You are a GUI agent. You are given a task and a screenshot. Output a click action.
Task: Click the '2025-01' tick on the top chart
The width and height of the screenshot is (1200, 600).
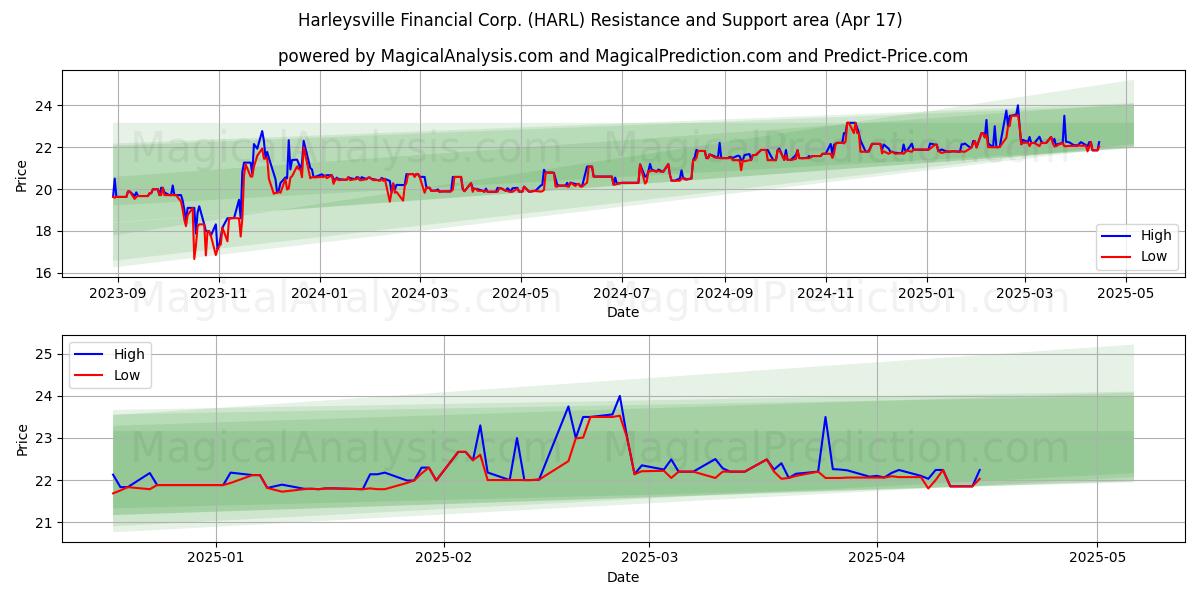click(x=926, y=294)
